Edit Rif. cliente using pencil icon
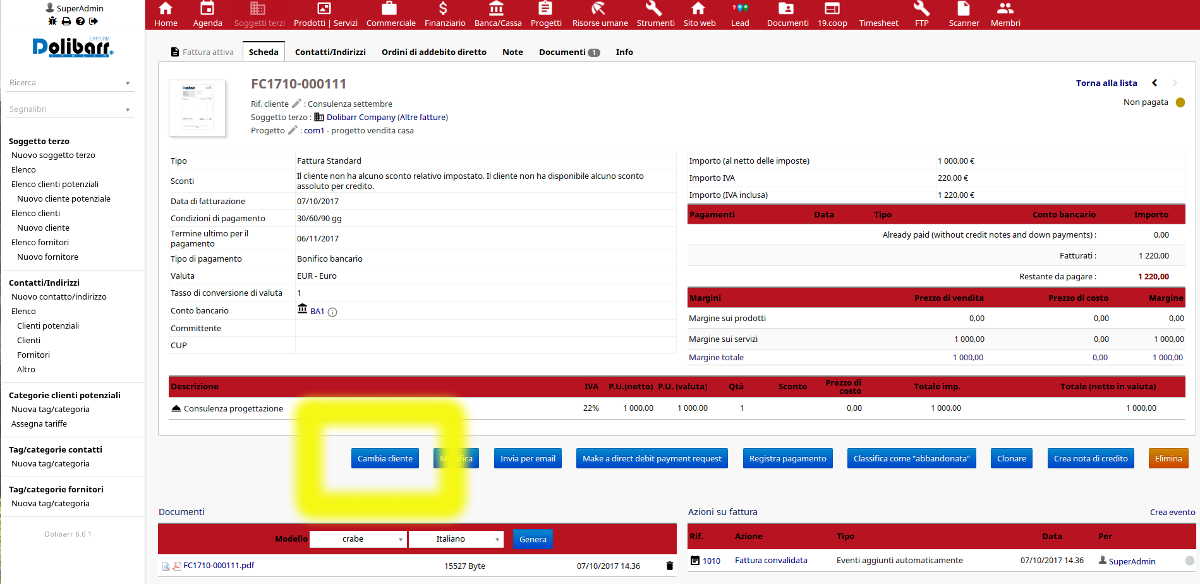Image resolution: width=1200 pixels, height=584 pixels. [296, 103]
